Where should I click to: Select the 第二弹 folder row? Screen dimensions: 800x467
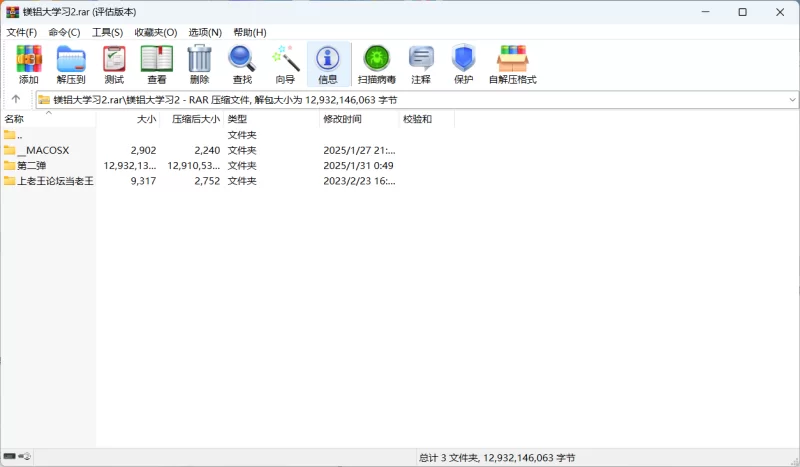31,166
